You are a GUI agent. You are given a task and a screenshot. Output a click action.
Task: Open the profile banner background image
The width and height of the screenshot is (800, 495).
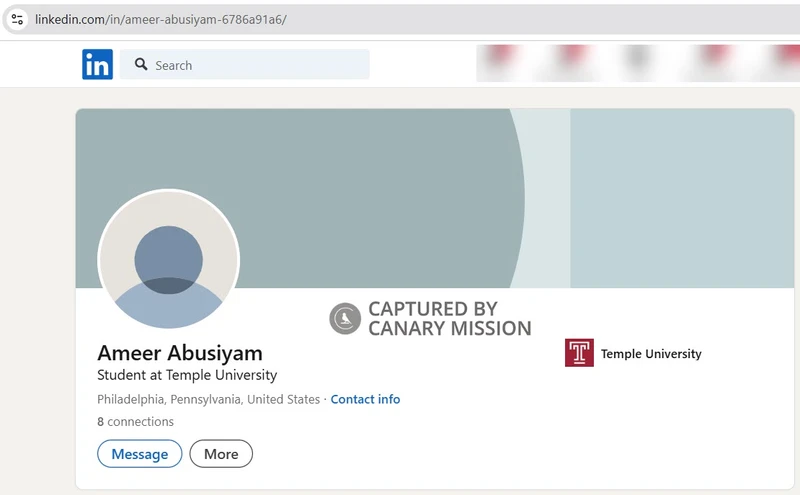pos(435,198)
